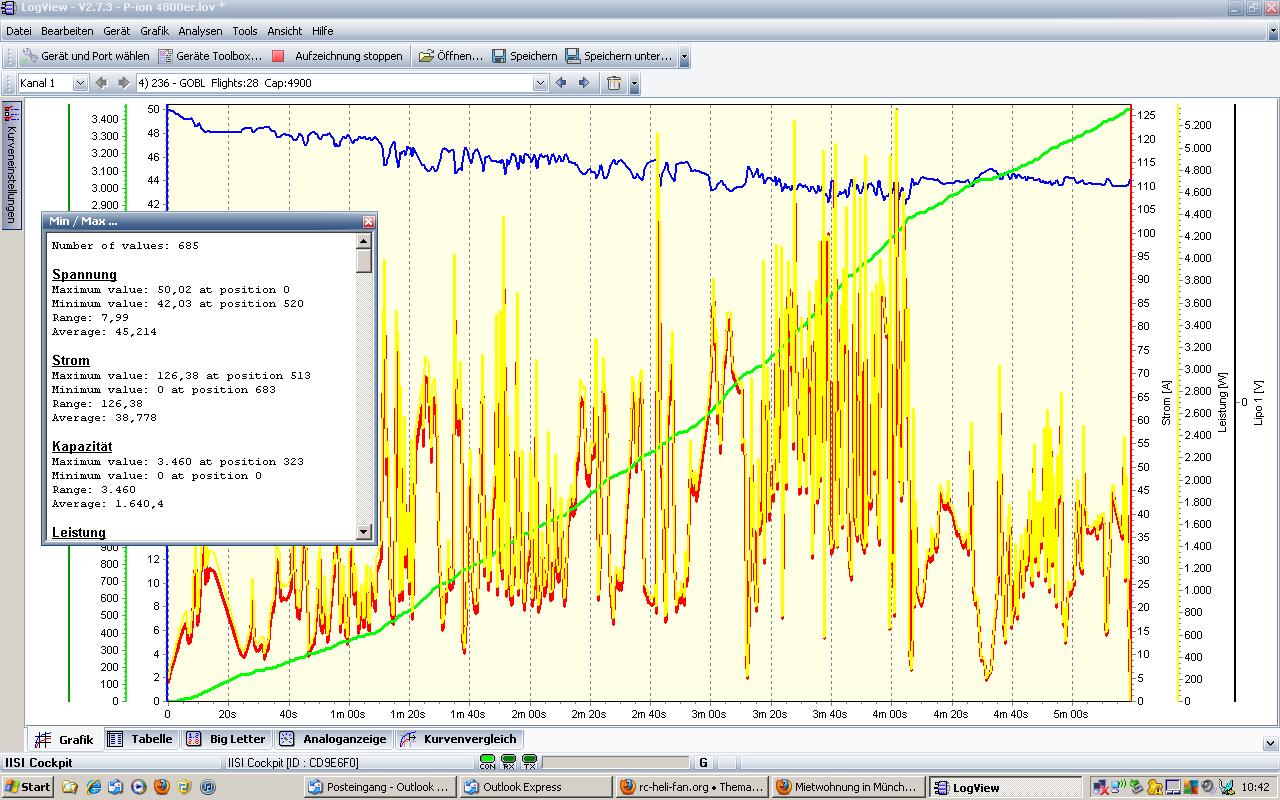Switch to the Analoganzeige tab
This screenshot has height=800, width=1280.
point(334,739)
